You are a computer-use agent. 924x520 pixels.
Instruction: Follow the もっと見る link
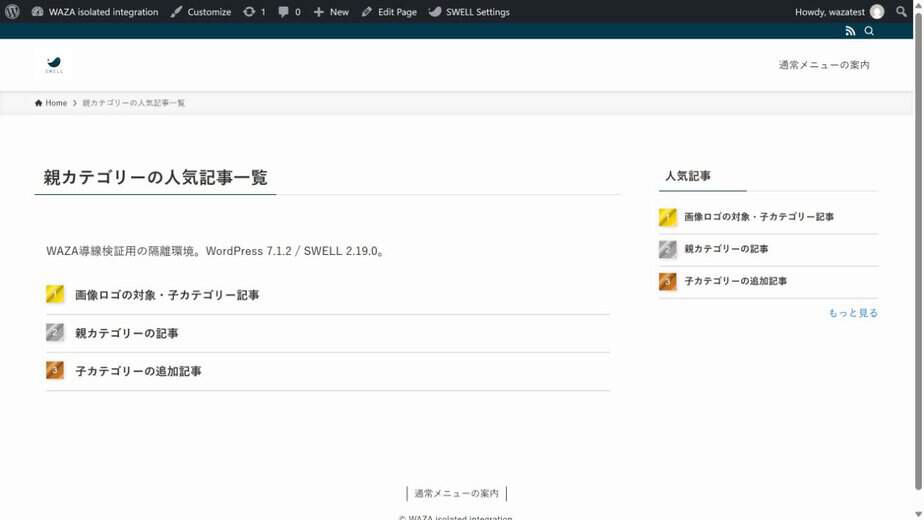coord(853,313)
